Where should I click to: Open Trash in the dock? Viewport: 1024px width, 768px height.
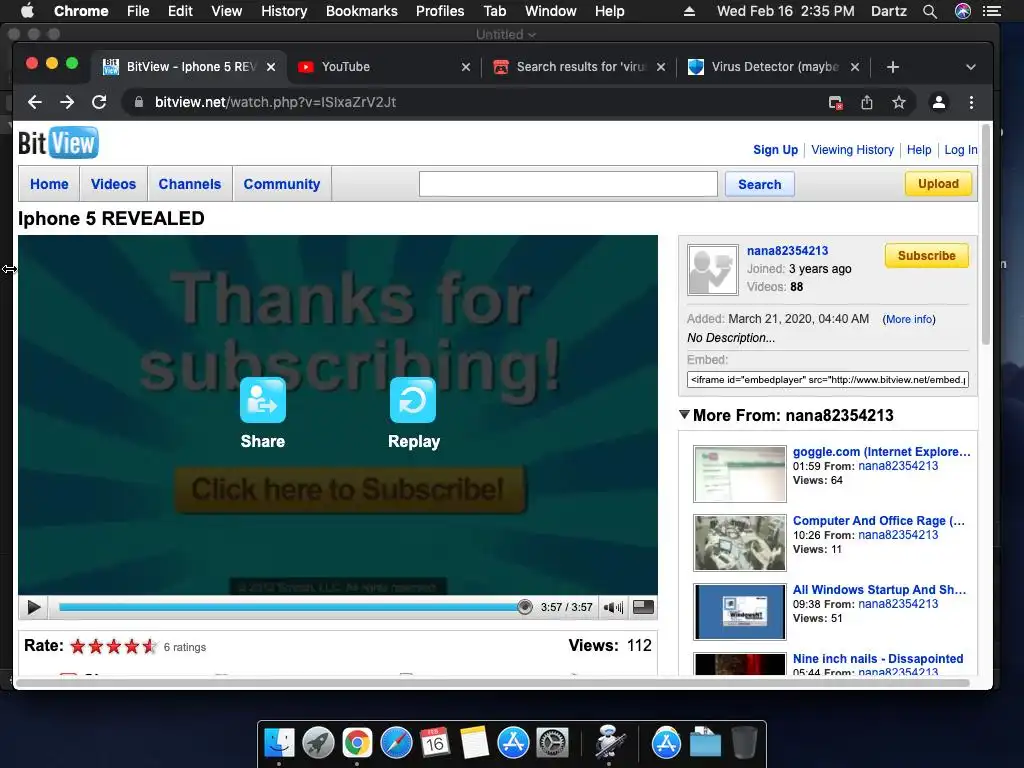(x=744, y=743)
